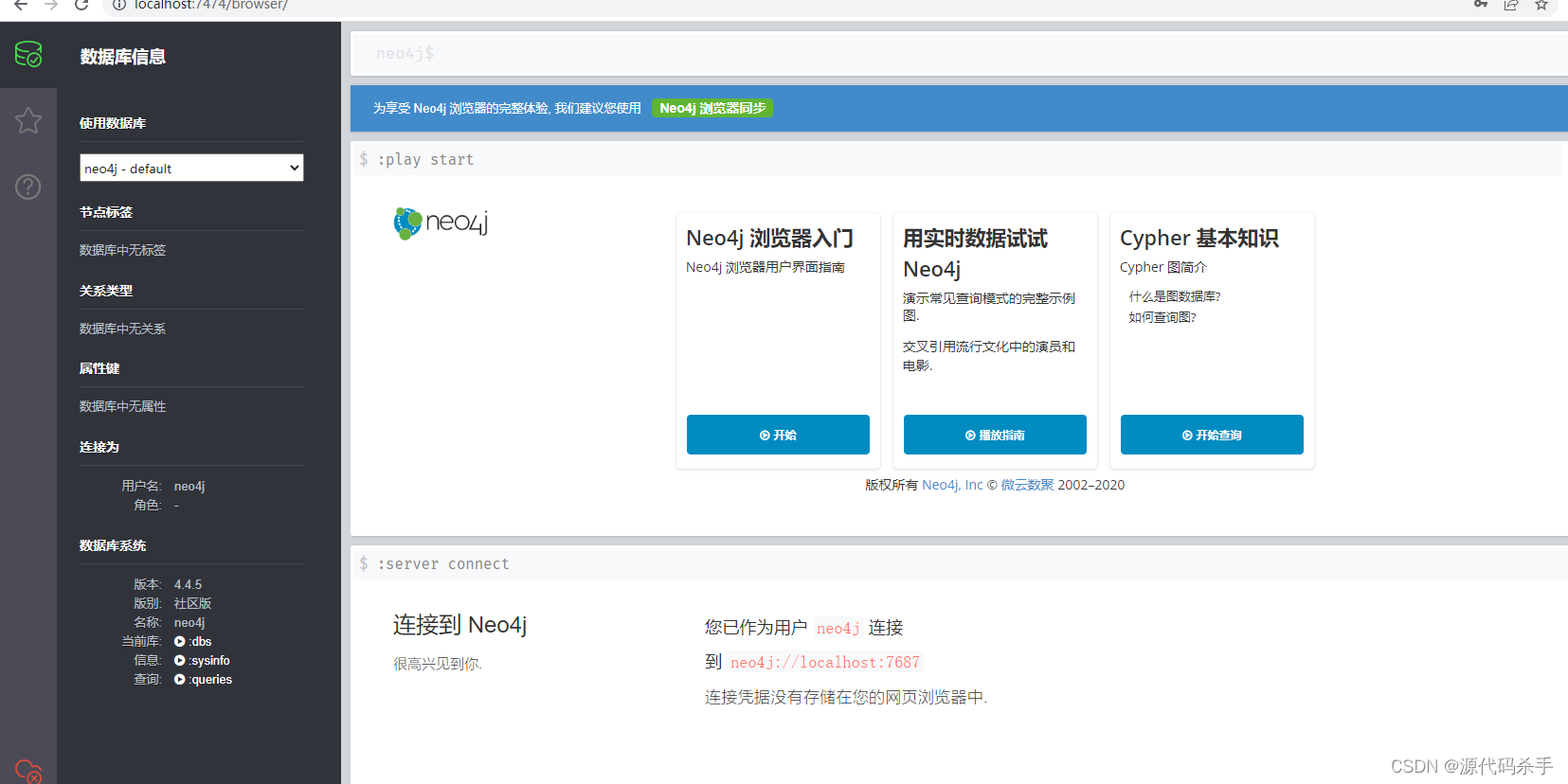The image size is (1568, 784).
Task: Open the cloud sync error icon
Action: (28, 771)
